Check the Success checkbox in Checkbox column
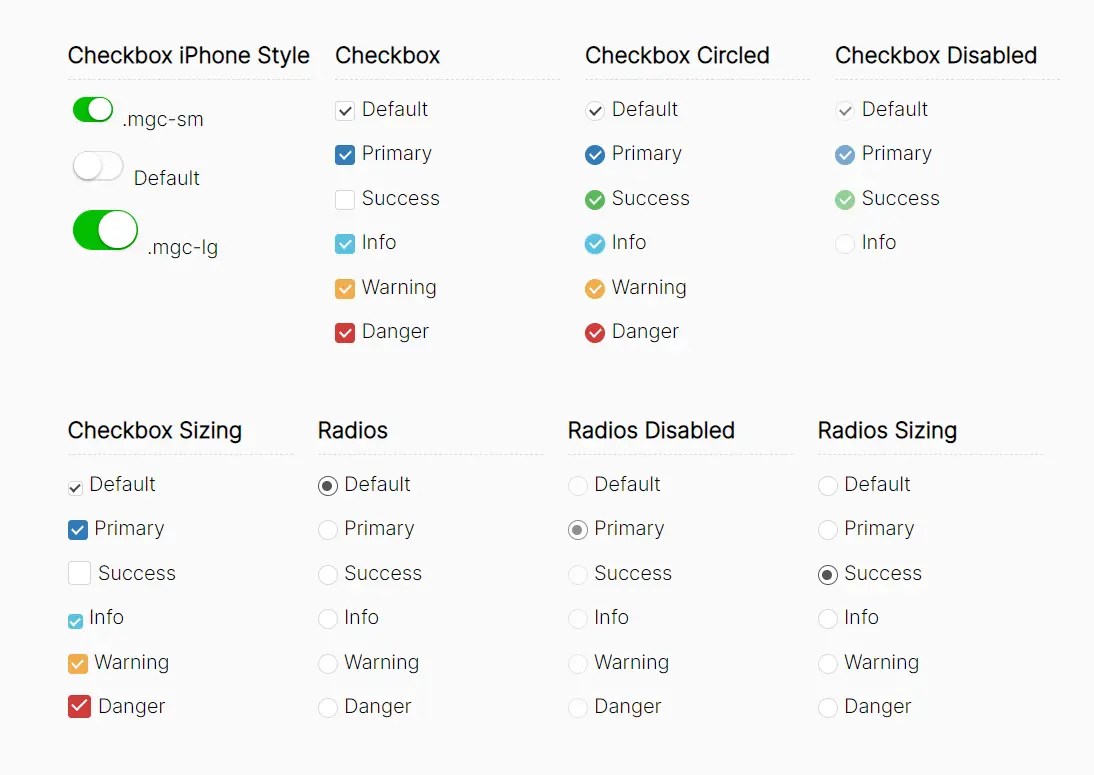Screen dimensions: 1094x775 (x=345, y=199)
